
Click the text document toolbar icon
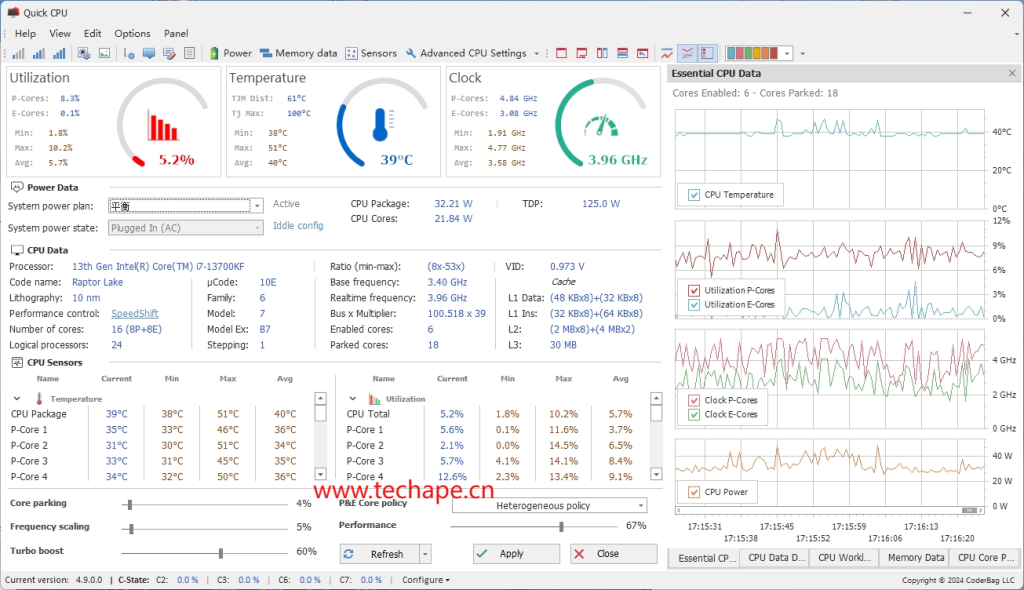[189, 54]
